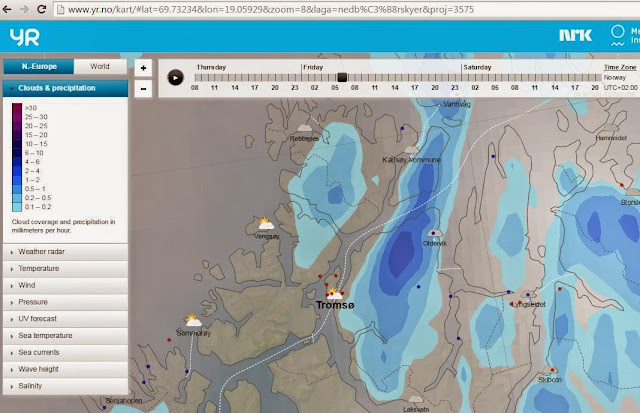This screenshot has width=640, height=413.
Task: Click the Saturday label on the timeline
Action: (x=477, y=67)
